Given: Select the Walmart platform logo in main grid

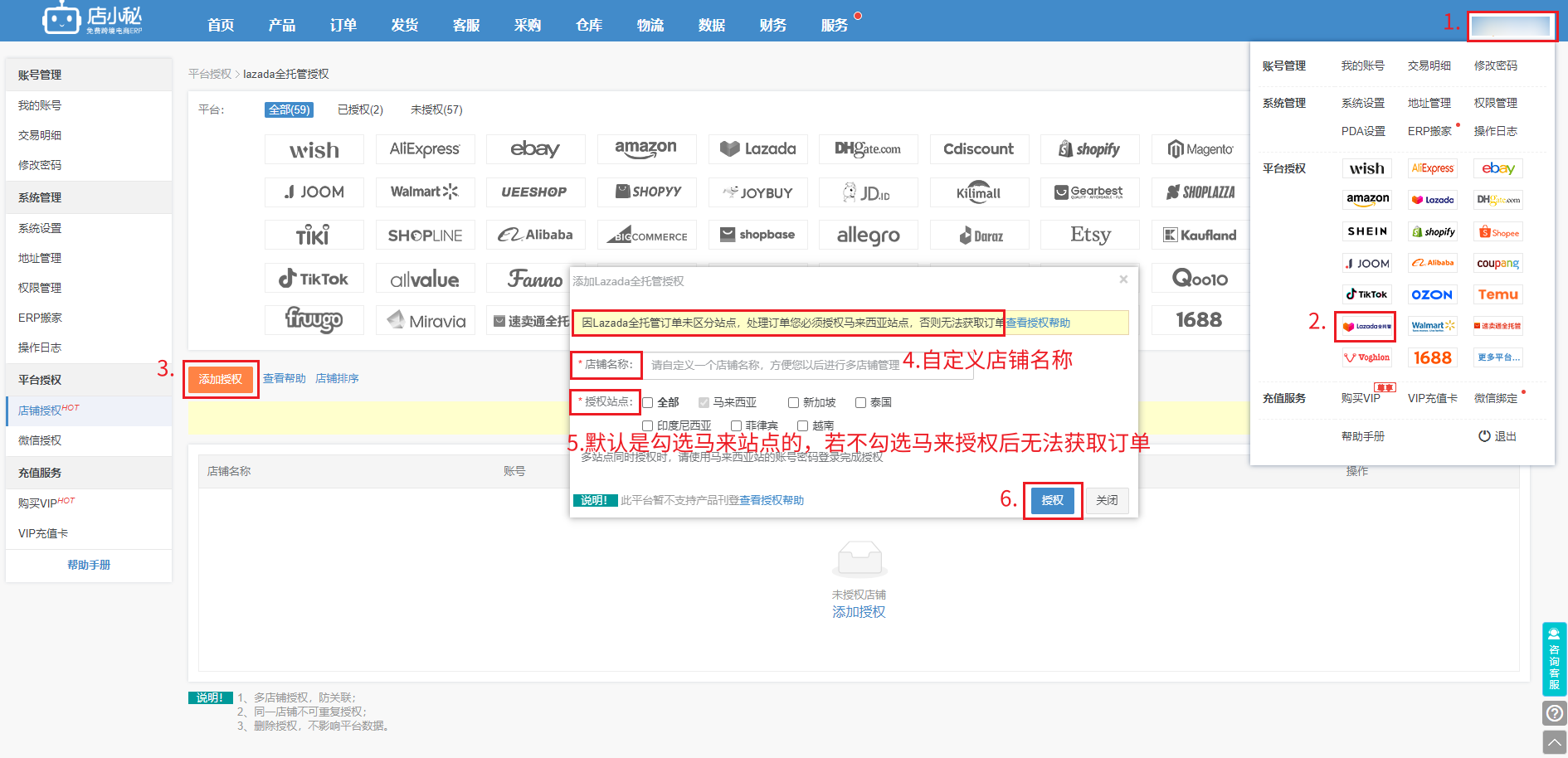Looking at the screenshot, I should click(425, 192).
